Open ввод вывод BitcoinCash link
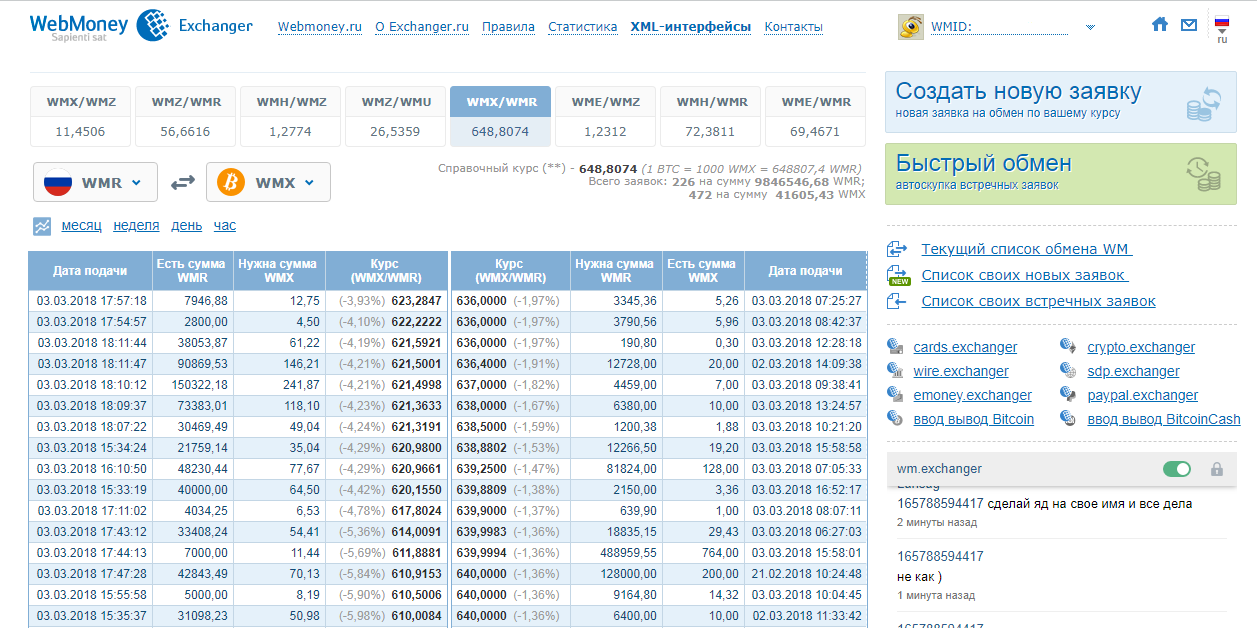The height and width of the screenshot is (628, 1257). tap(1164, 419)
